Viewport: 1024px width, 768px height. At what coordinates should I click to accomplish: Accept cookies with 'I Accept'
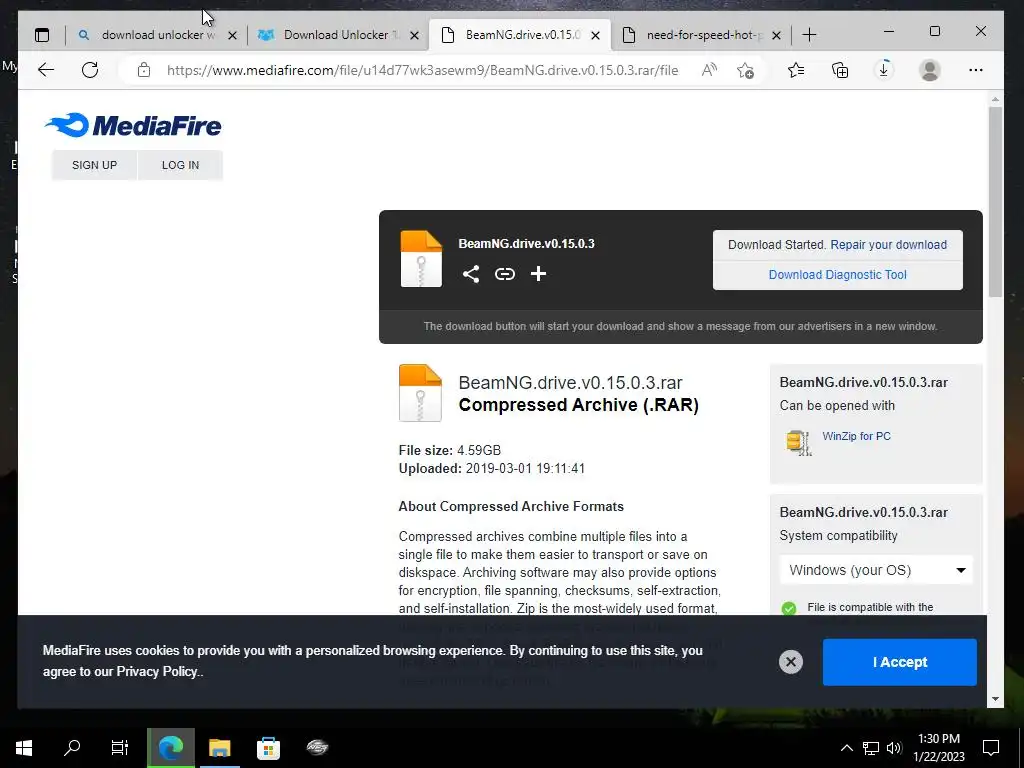click(x=899, y=662)
